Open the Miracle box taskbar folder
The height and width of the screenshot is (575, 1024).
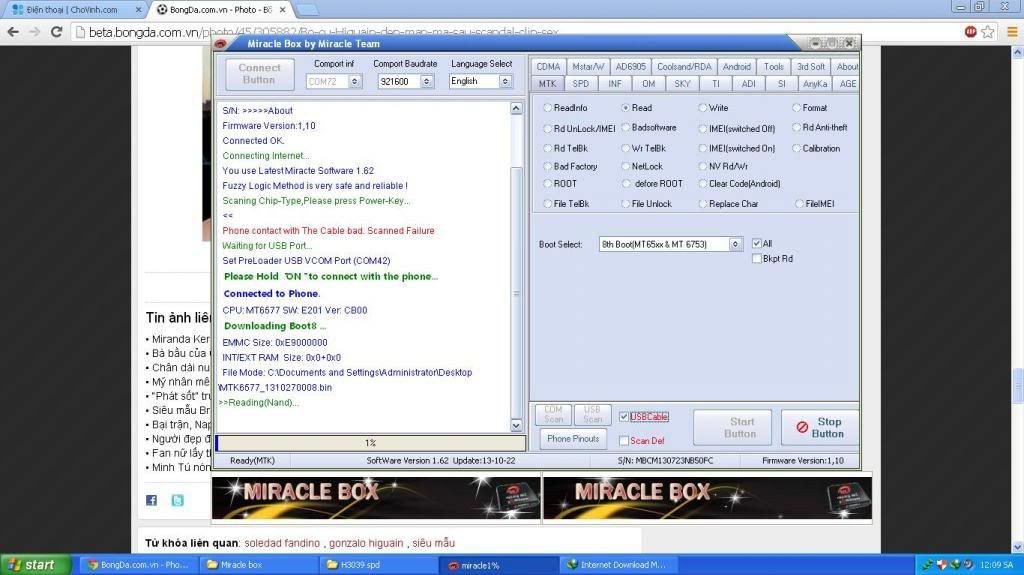point(260,565)
